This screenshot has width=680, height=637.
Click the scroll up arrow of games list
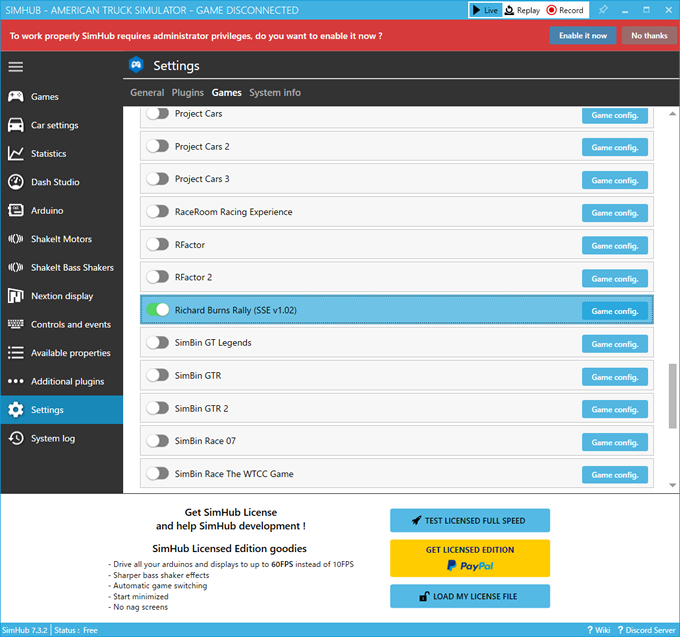pos(673,114)
